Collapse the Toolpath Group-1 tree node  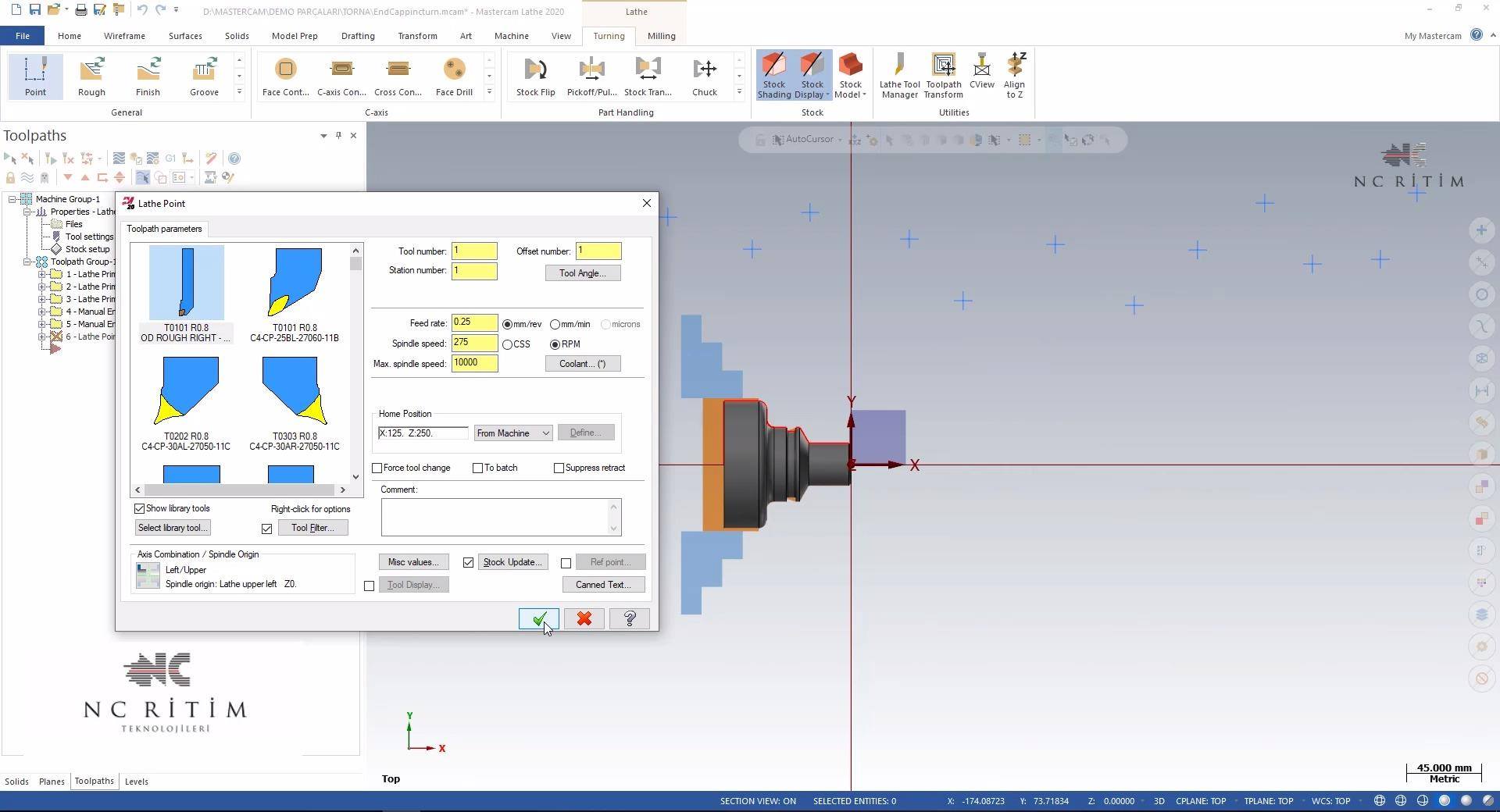tap(27, 262)
